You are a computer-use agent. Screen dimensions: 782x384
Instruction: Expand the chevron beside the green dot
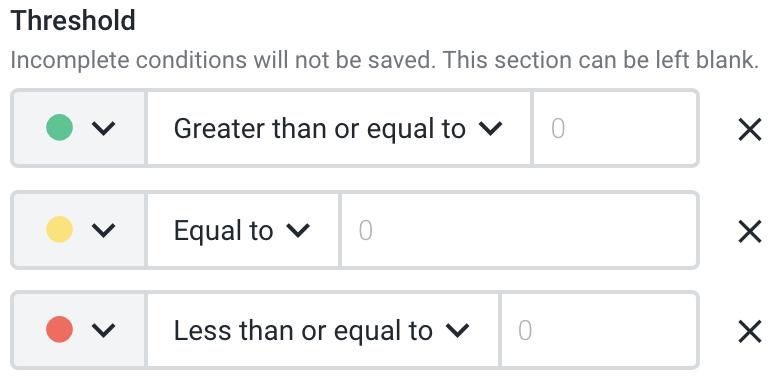point(104,129)
